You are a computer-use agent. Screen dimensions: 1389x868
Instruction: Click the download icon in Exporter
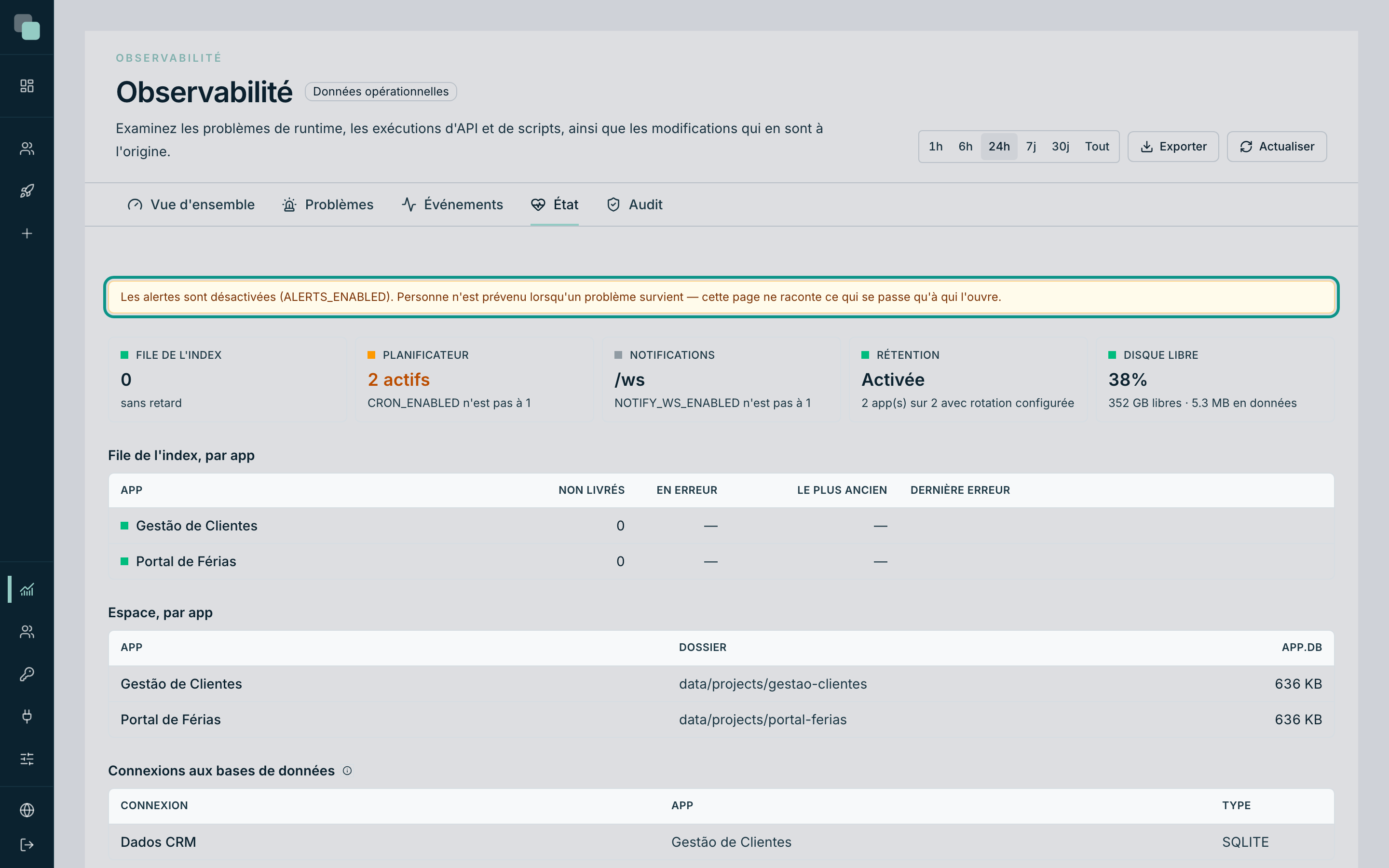pyautogui.click(x=1147, y=147)
